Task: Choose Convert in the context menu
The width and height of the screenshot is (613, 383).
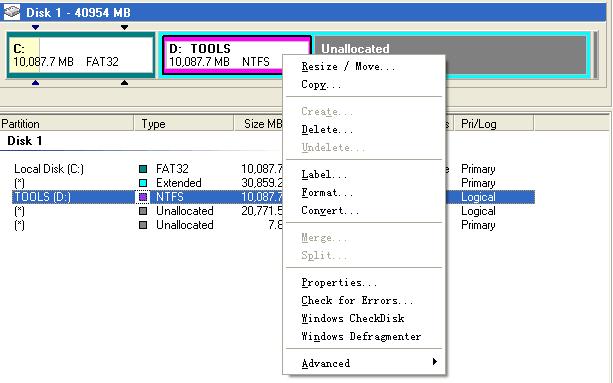Action: click(330, 210)
